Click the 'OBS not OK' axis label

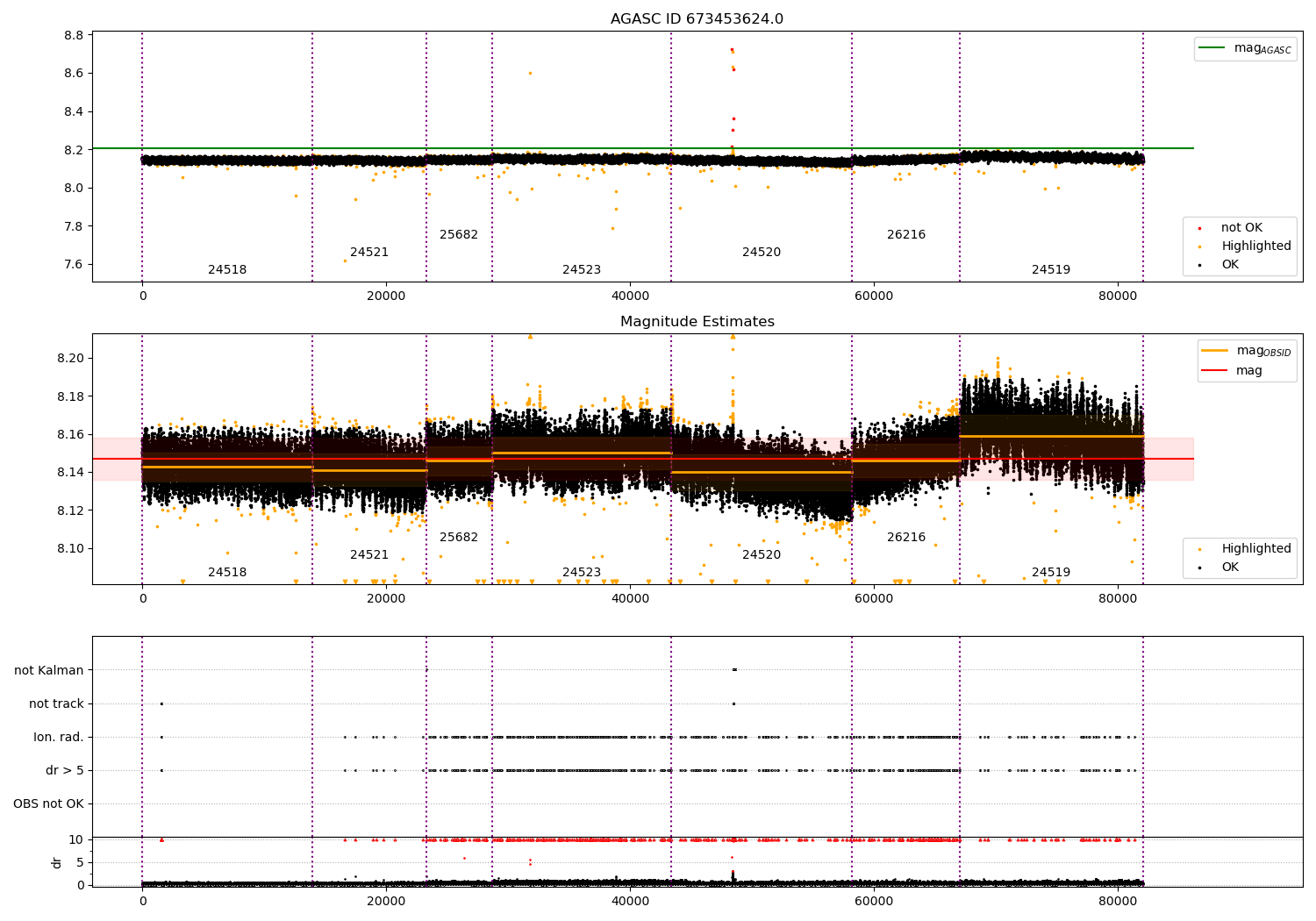pyautogui.click(x=49, y=803)
